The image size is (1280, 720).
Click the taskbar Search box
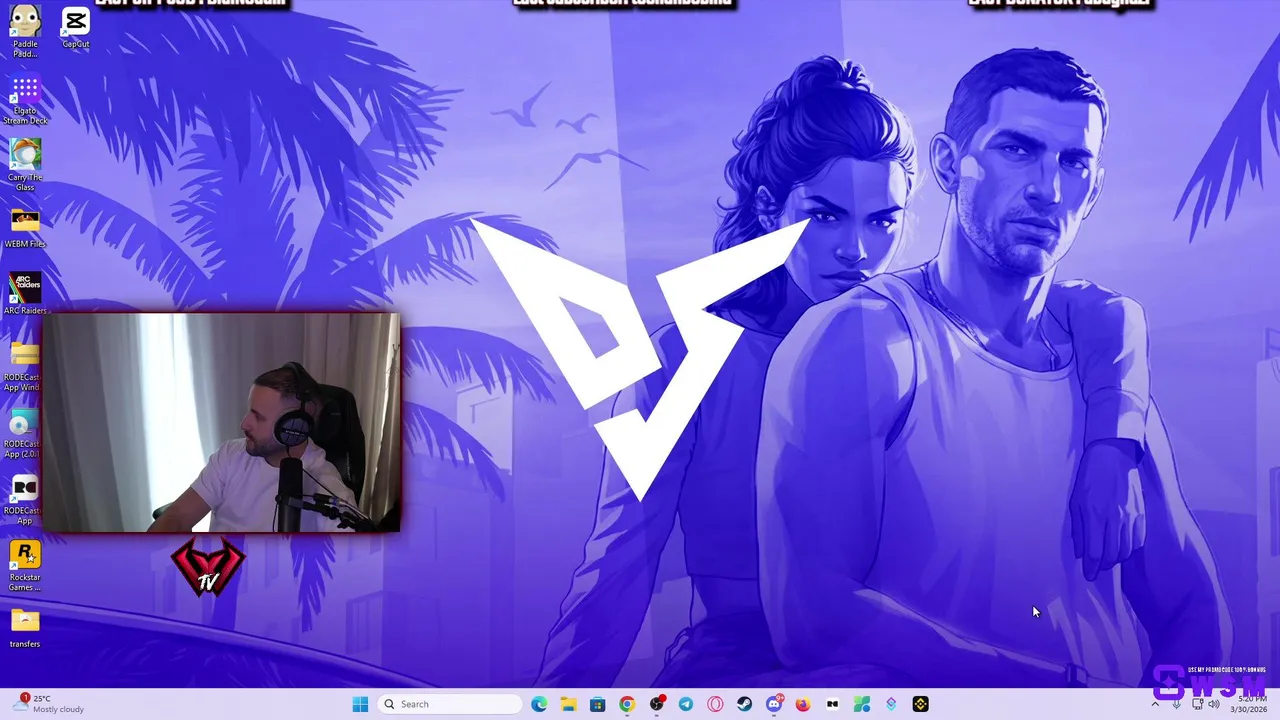(451, 704)
